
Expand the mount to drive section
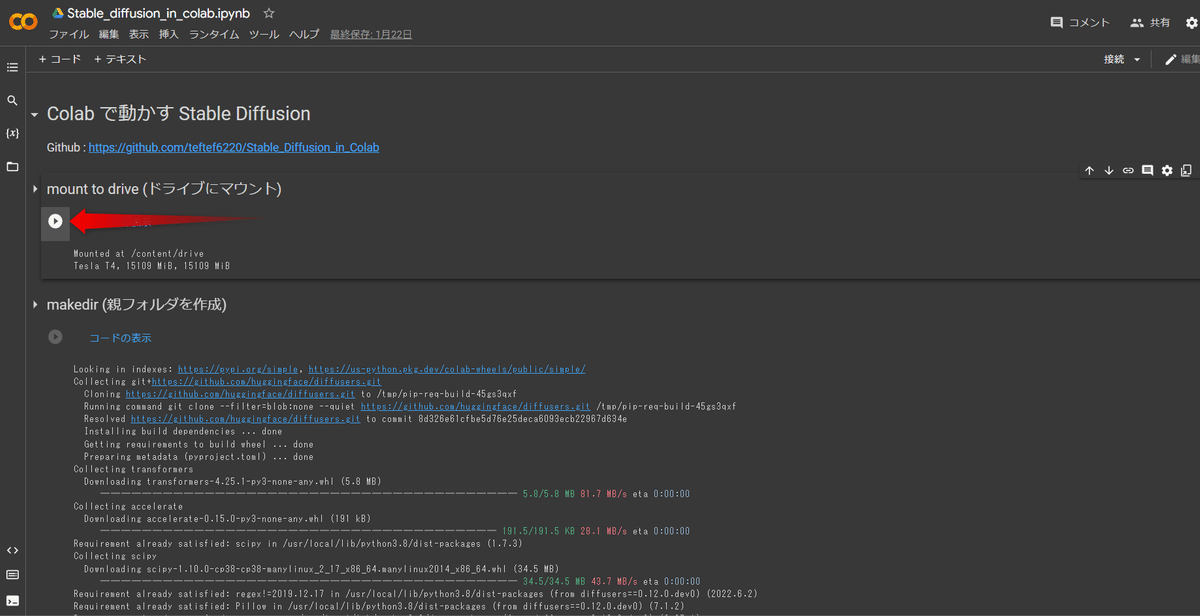pos(35,189)
